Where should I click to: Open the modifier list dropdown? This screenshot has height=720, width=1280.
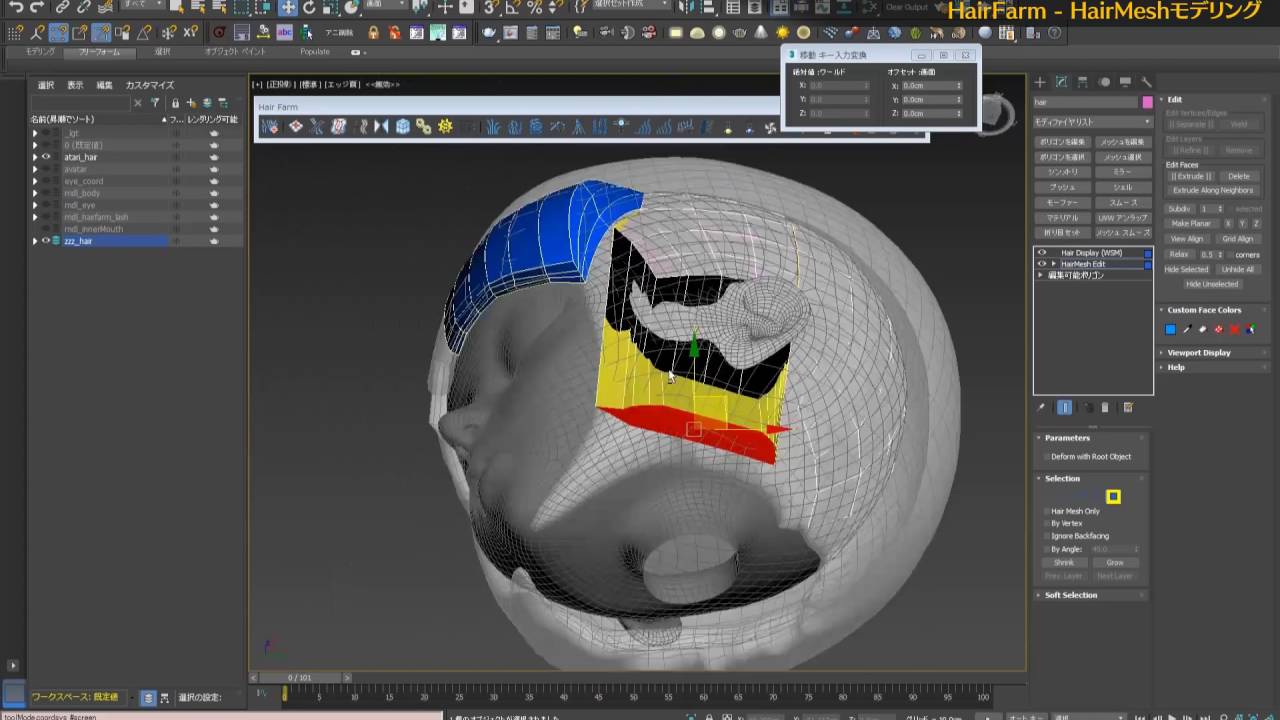click(x=1092, y=121)
